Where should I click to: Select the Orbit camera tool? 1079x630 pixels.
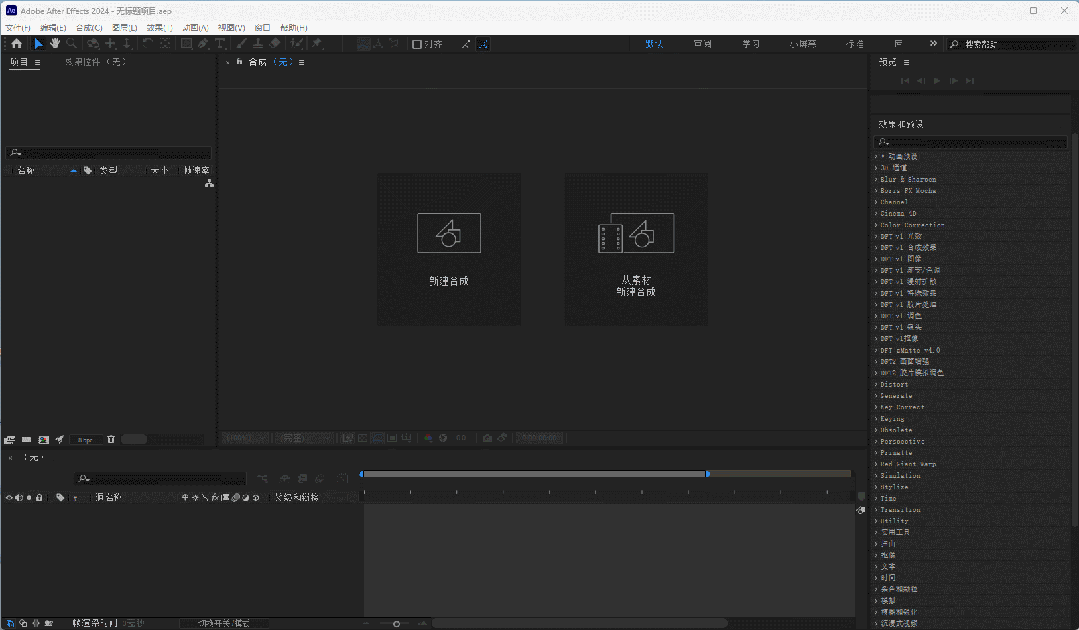point(93,43)
